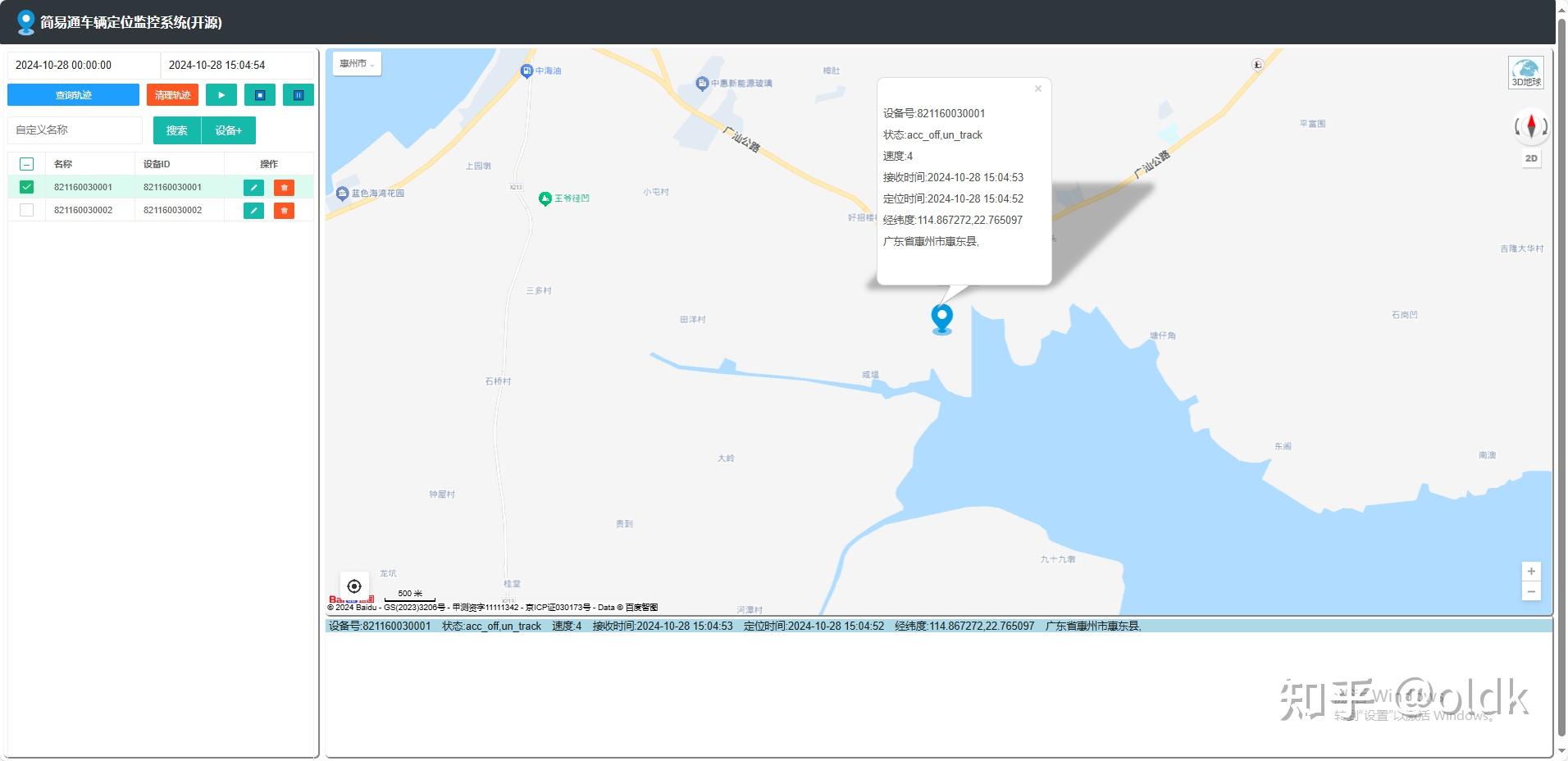1568x761 pixels.
Task: Click the compass needle to reset map orientation
Action: pos(1530,126)
